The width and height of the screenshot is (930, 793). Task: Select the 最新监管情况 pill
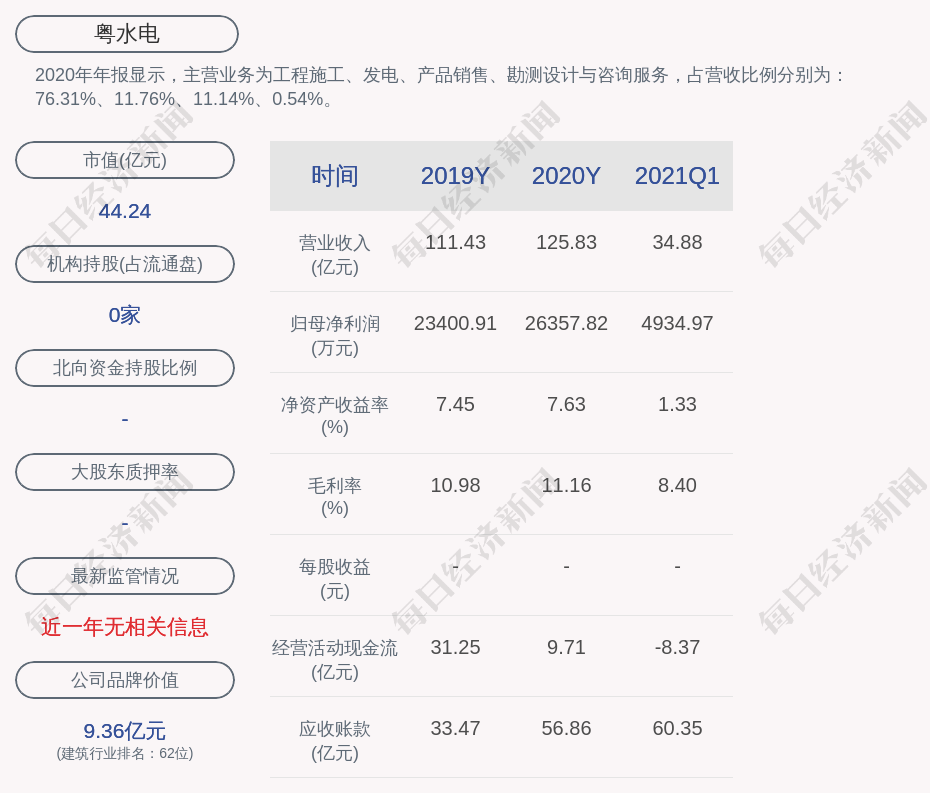tap(125, 576)
